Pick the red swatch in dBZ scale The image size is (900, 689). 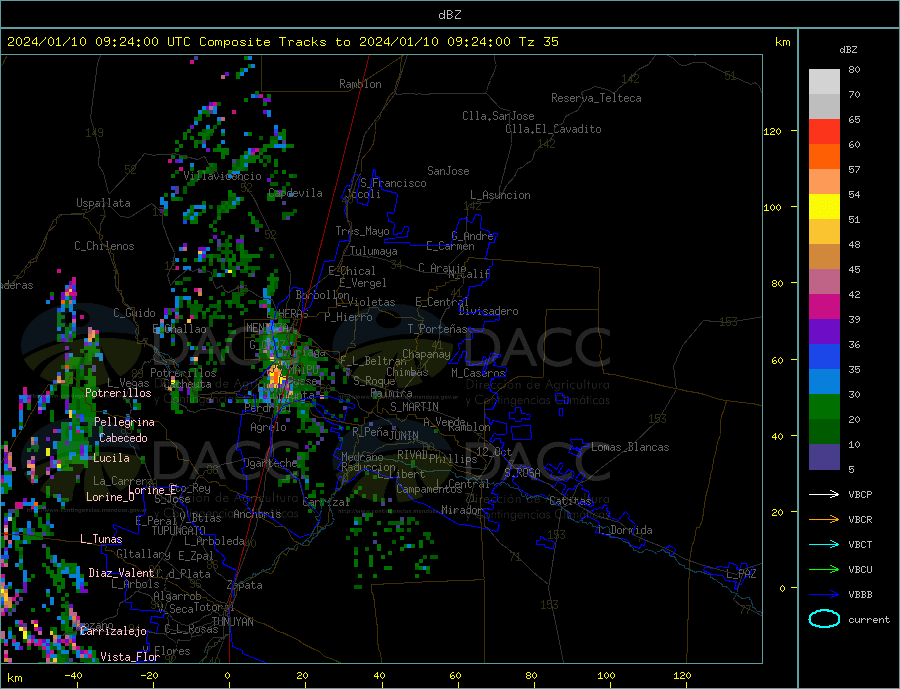[824, 131]
